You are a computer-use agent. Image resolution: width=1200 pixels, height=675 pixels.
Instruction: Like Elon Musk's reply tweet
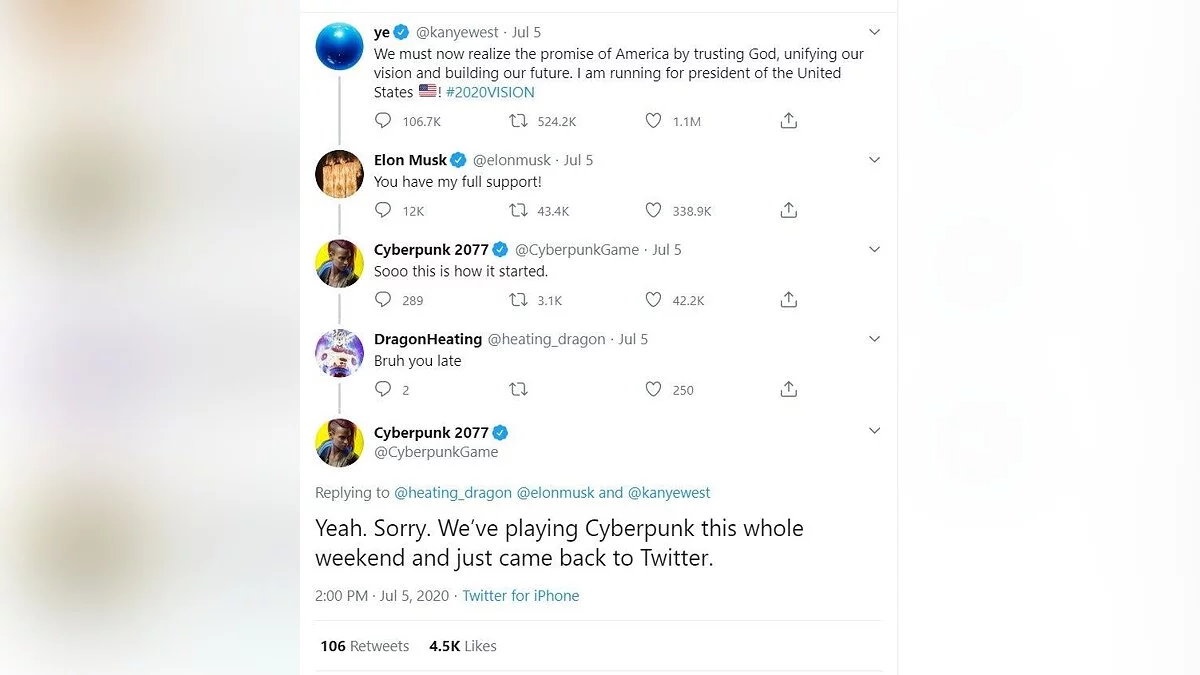(x=653, y=211)
